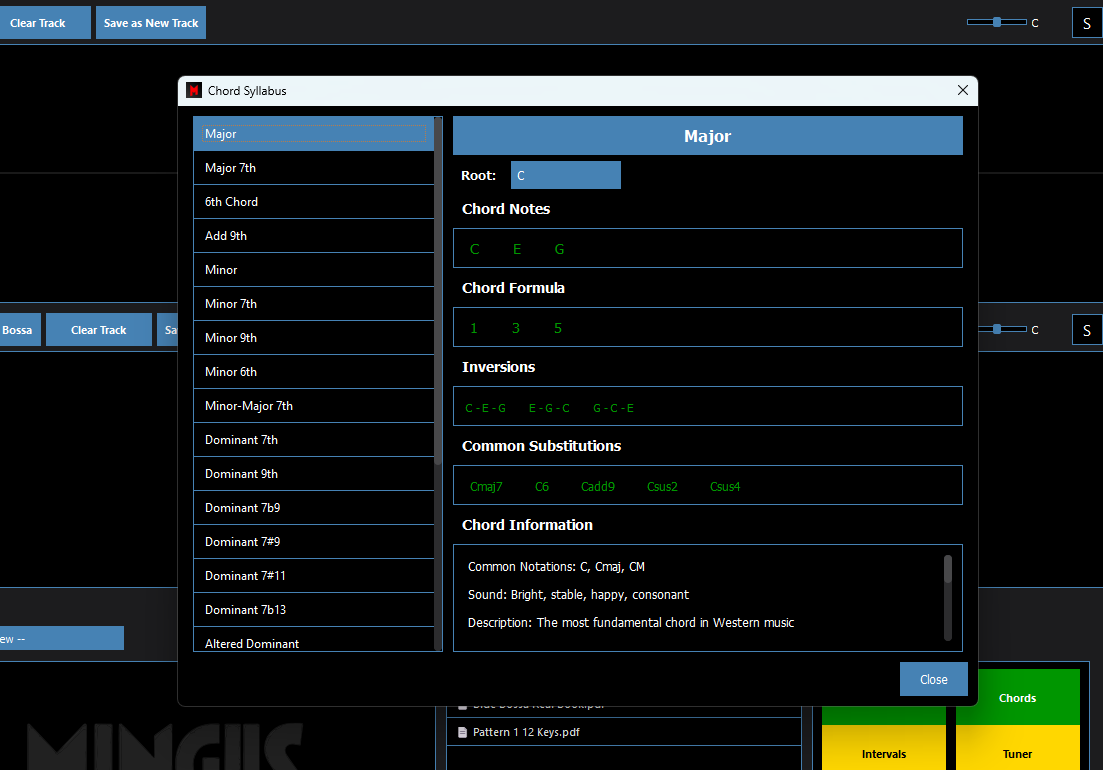Open the yellow Tuner tile
Screen dimensions: 1103x770
coord(1017,753)
